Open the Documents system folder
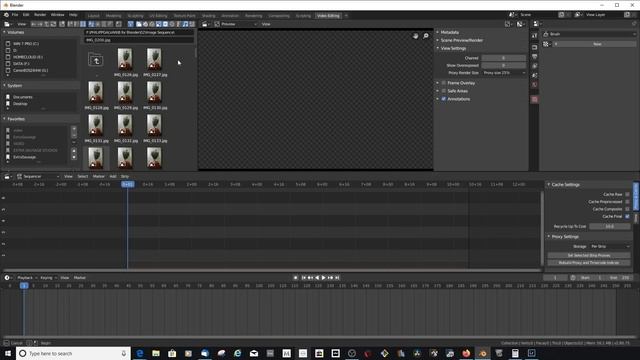 point(22,97)
